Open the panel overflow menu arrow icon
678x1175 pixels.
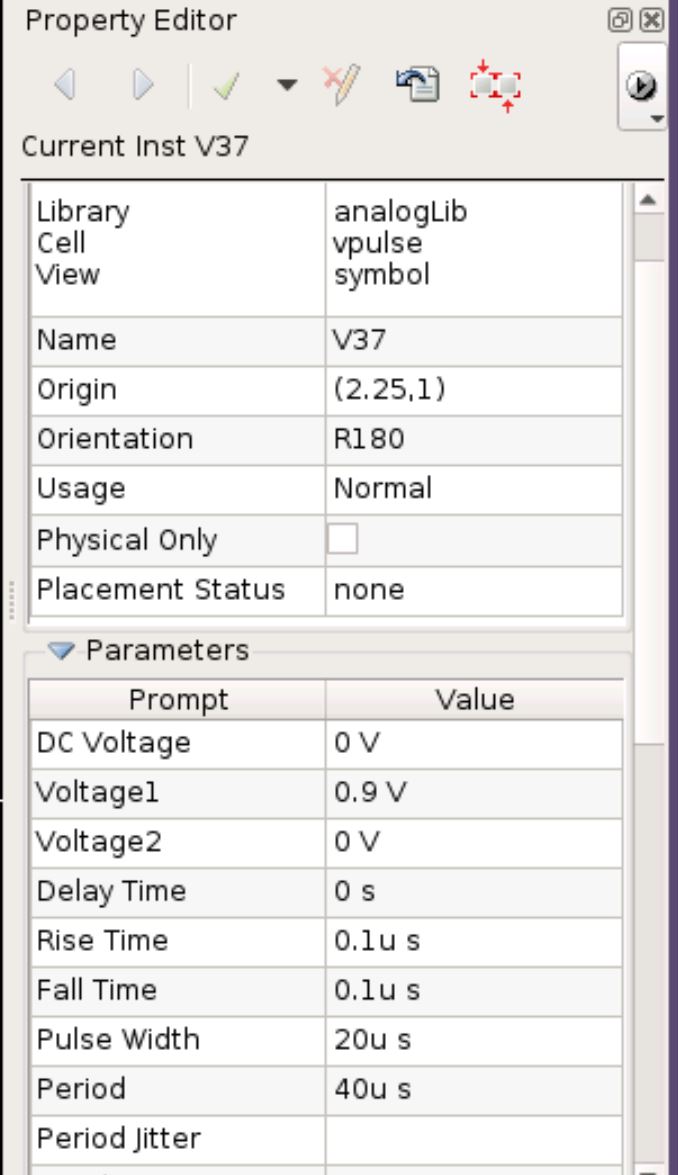click(642, 84)
